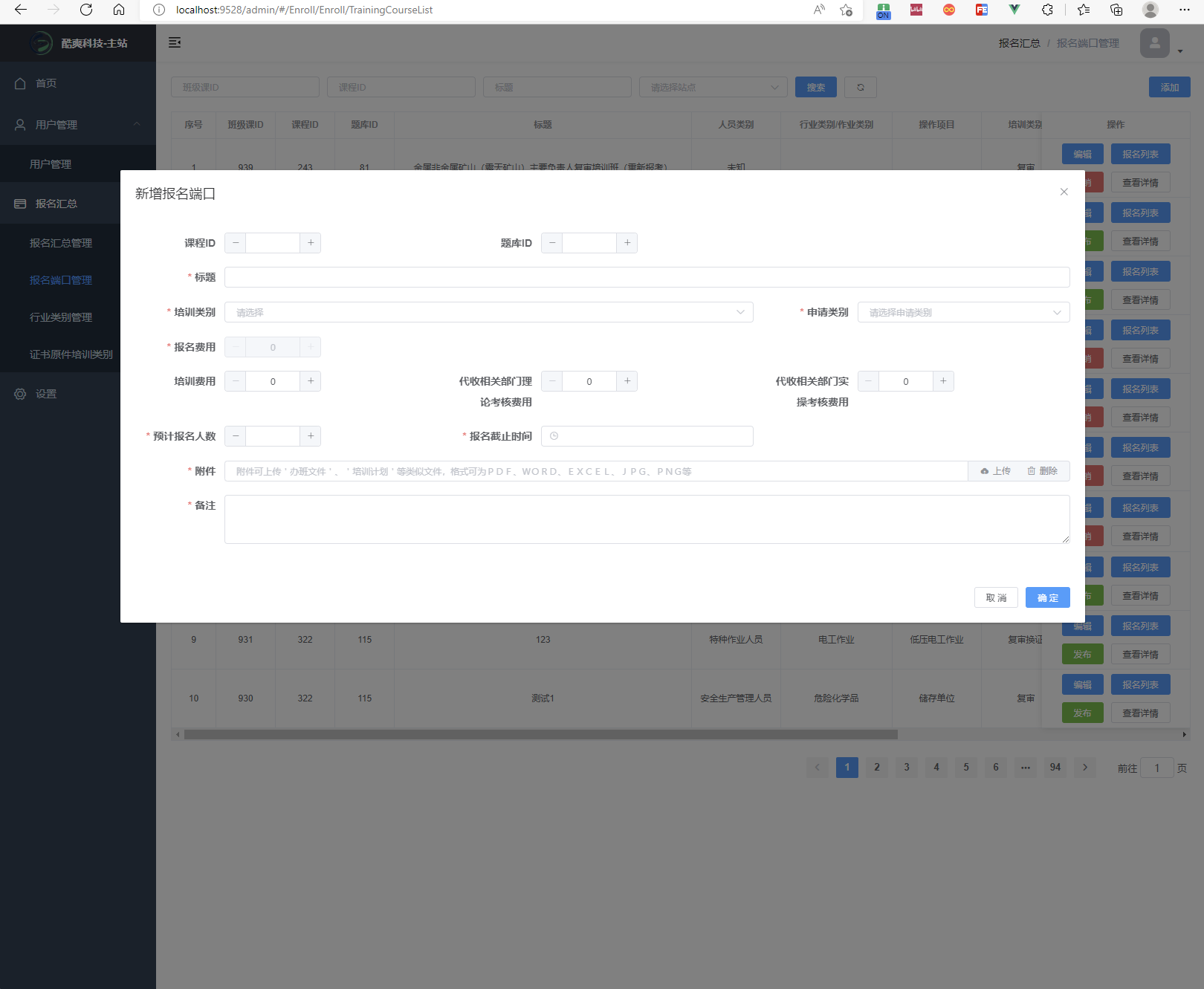The height and width of the screenshot is (989, 1204).
Task: Click the 搜索 search button
Action: 815,87
